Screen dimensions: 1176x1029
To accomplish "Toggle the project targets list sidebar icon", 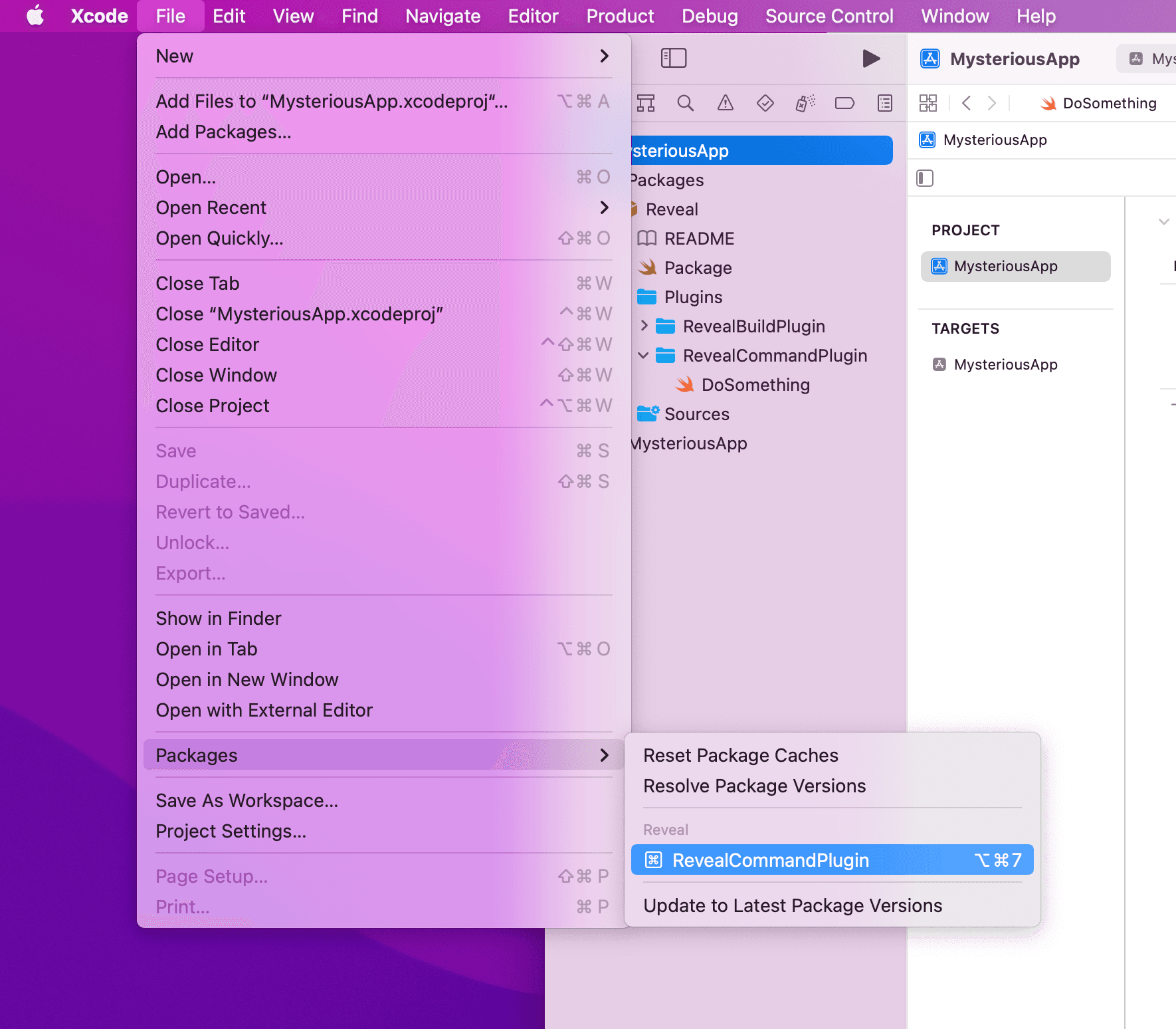I will (925, 178).
